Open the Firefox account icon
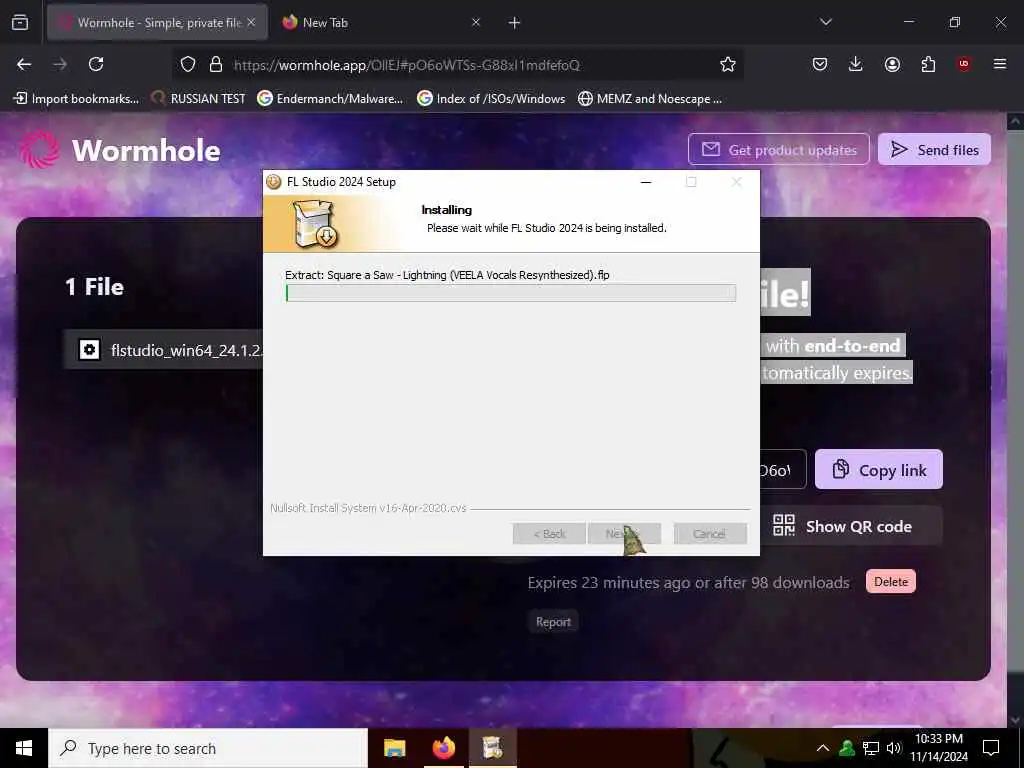 click(892, 64)
